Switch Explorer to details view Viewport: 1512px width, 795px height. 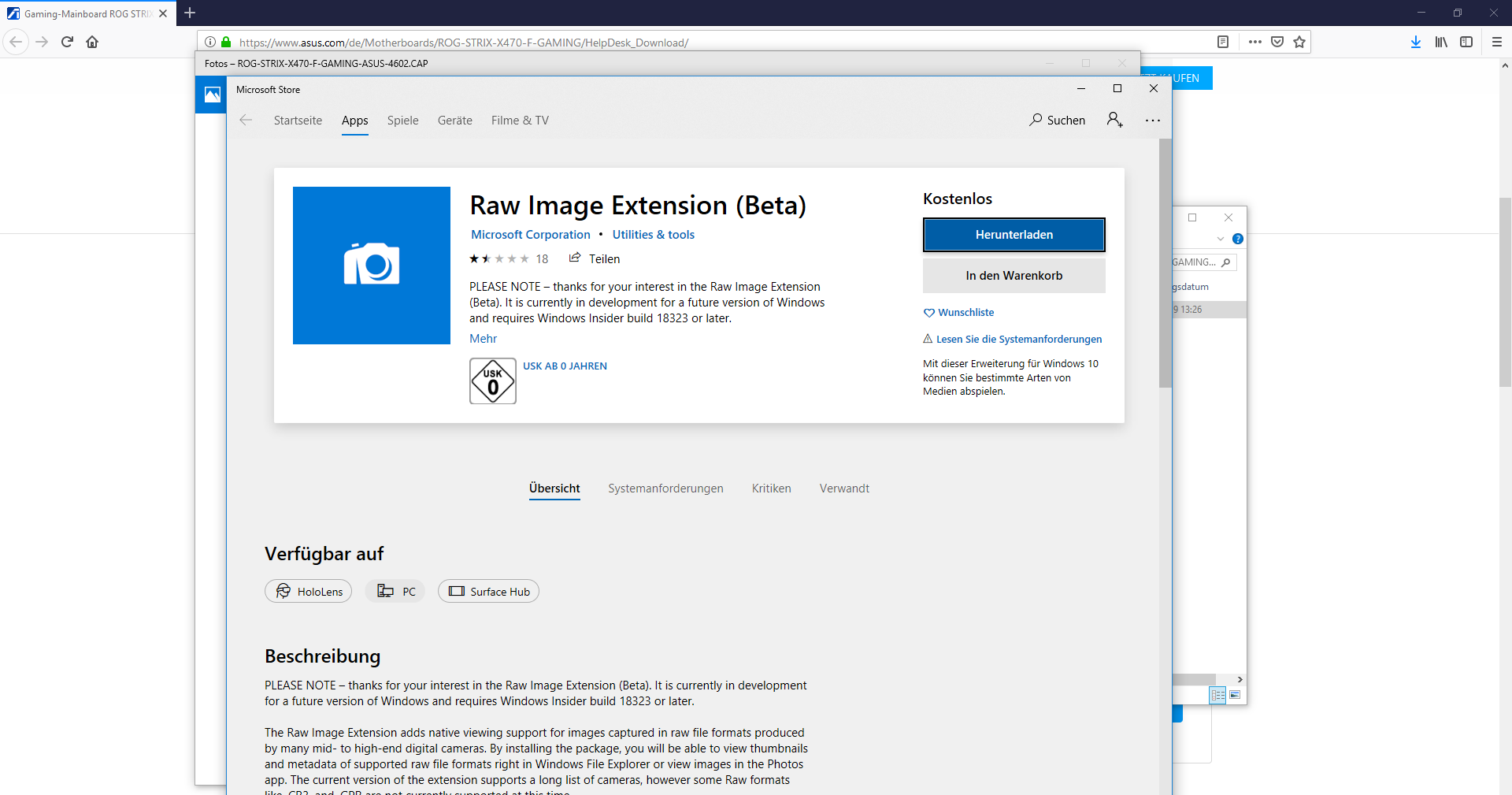[x=1218, y=695]
